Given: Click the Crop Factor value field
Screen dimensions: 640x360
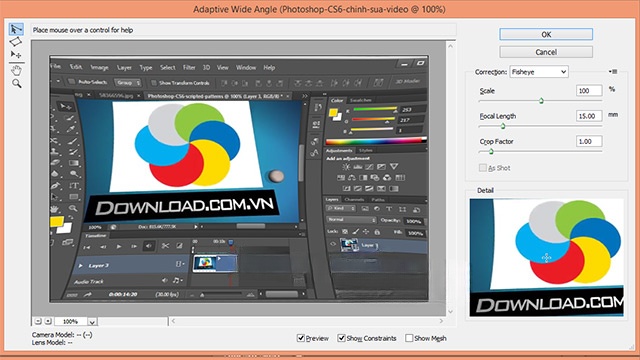Looking at the screenshot, I should click(589, 141).
